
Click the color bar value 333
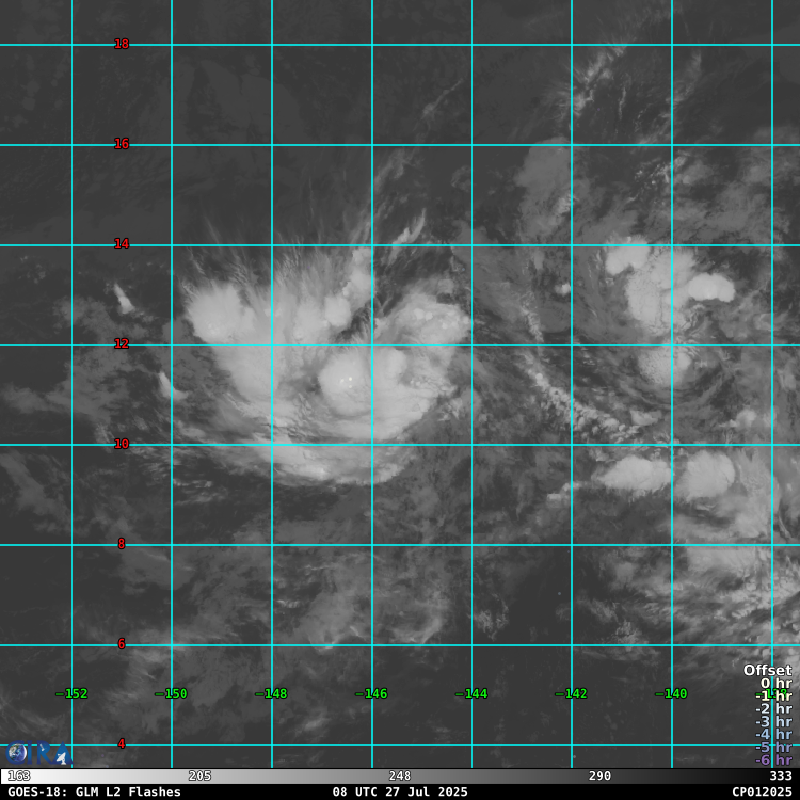pos(780,776)
